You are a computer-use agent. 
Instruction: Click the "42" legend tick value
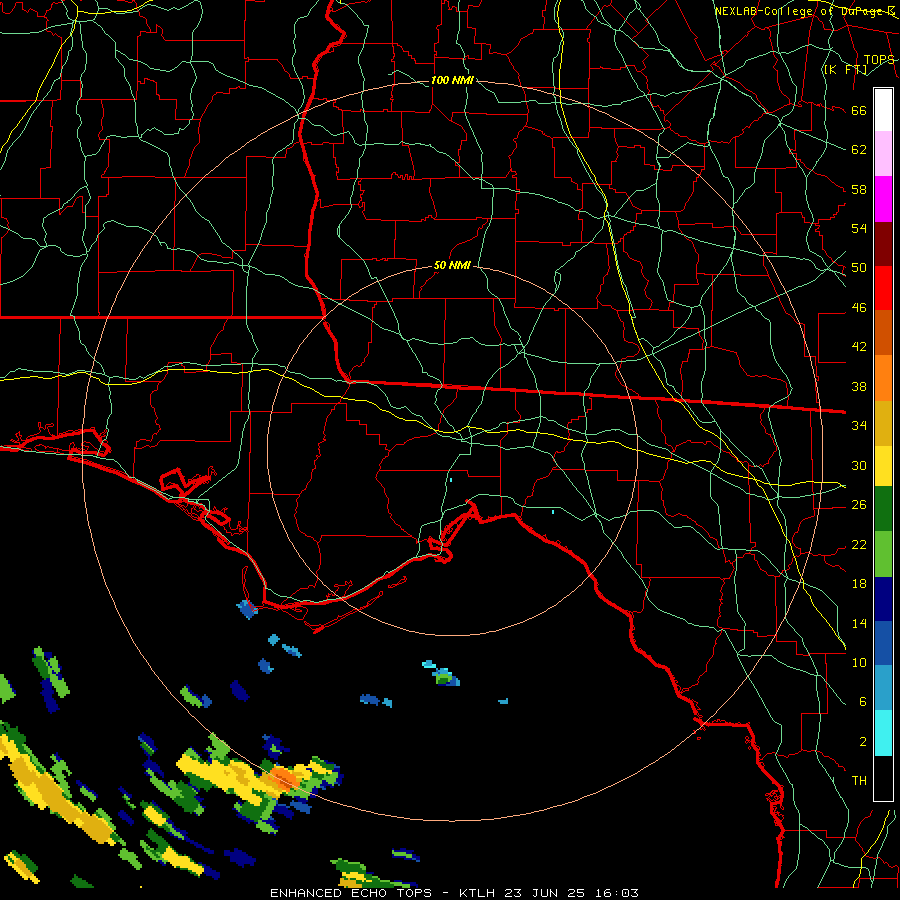(859, 346)
